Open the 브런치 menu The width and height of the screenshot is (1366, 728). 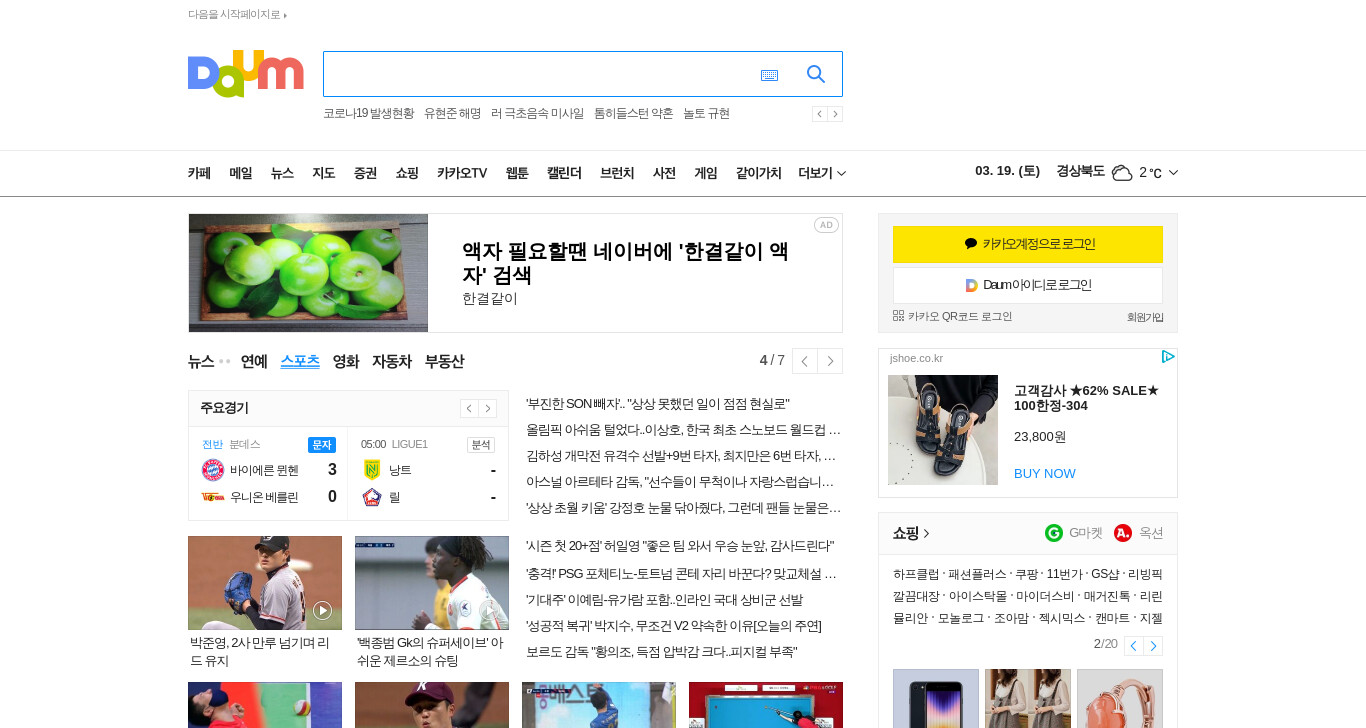(x=617, y=173)
